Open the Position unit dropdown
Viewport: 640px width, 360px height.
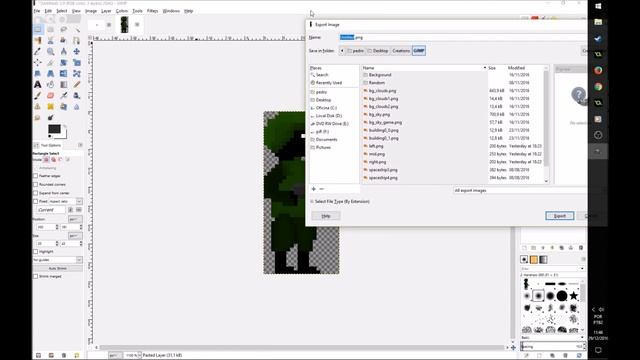pos(75,219)
